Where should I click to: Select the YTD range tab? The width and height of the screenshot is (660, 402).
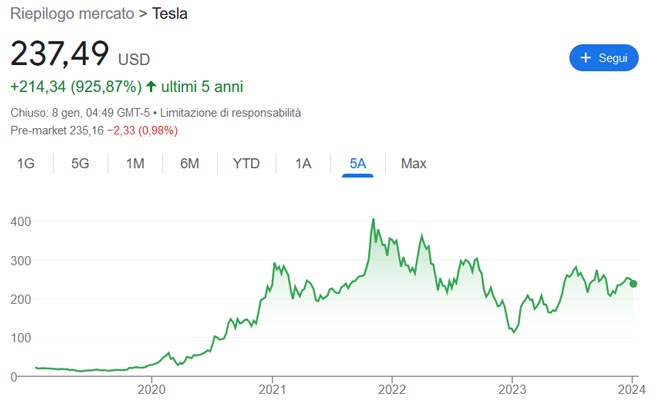pyautogui.click(x=247, y=163)
